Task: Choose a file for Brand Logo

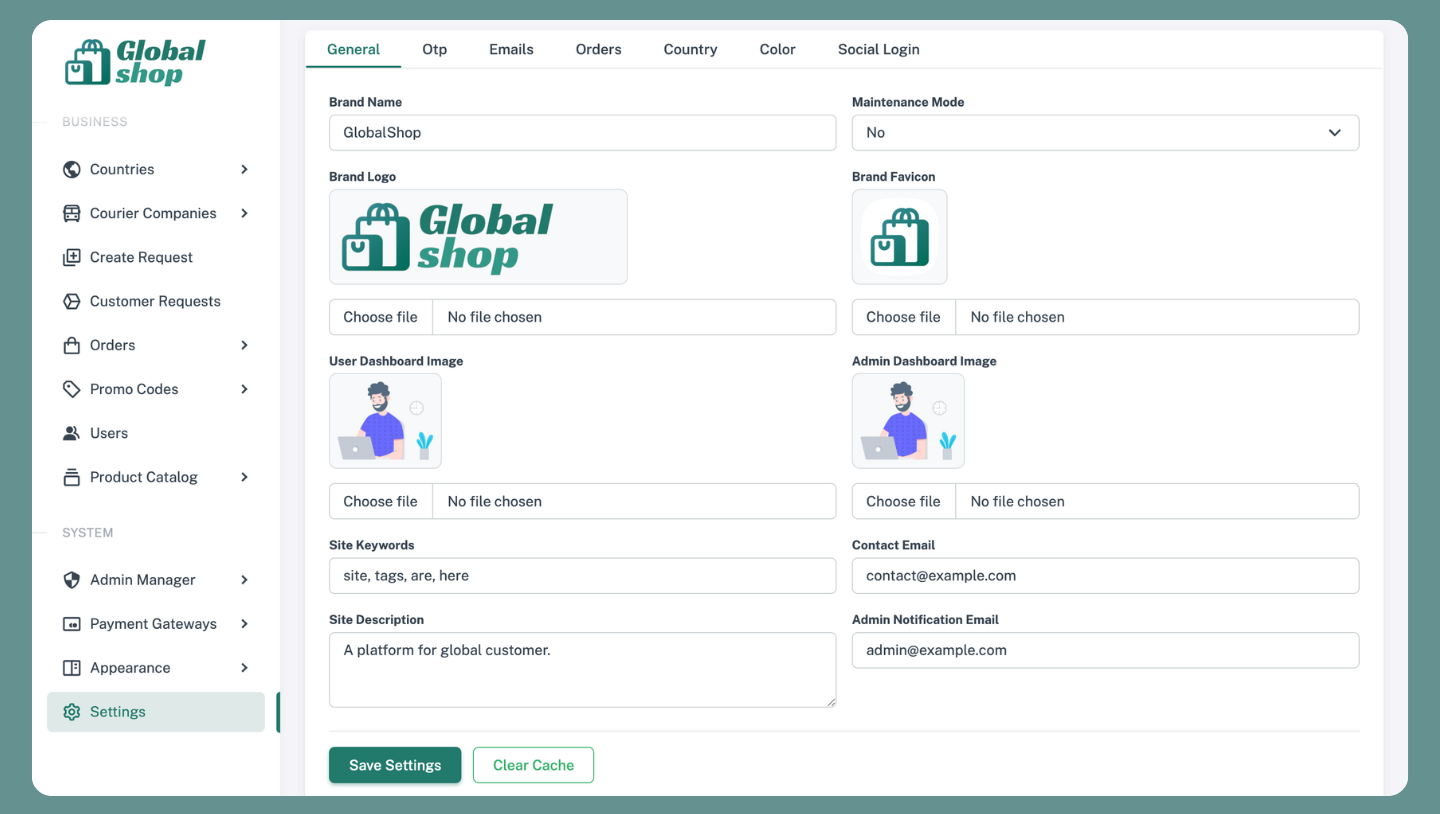Action: point(381,317)
